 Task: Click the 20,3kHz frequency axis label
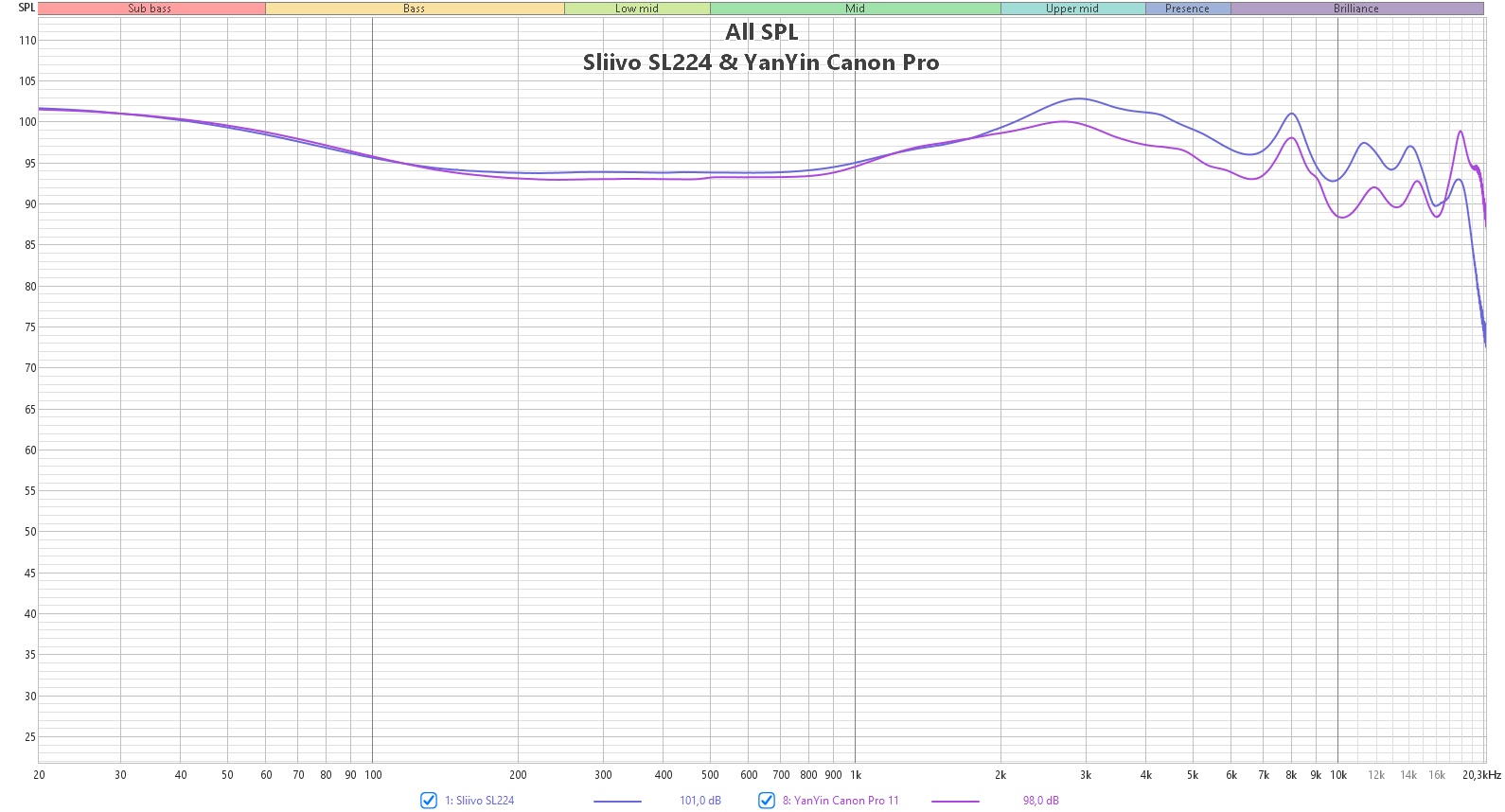tap(1481, 775)
